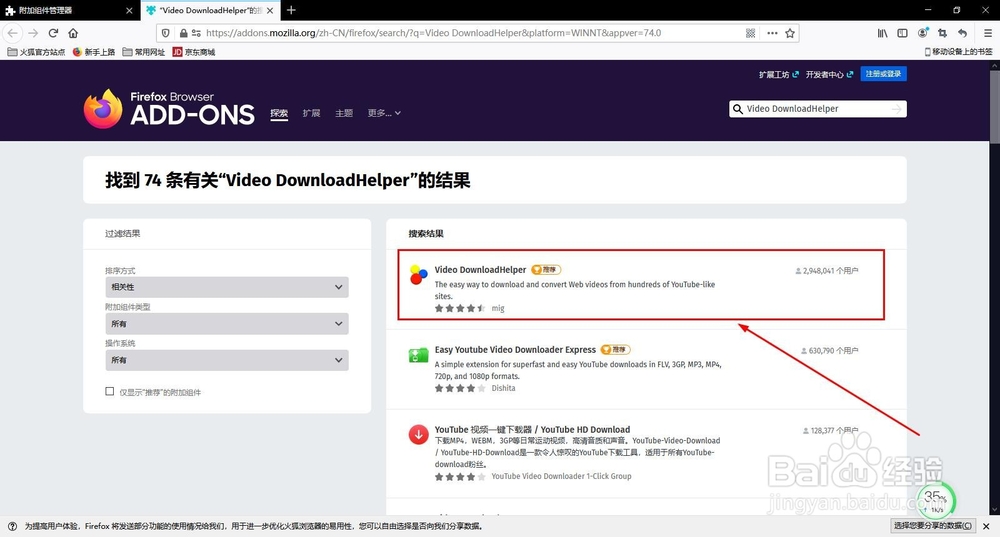Click the 注册或登录 button
Image resolution: width=1000 pixels, height=537 pixels.
pos(883,74)
